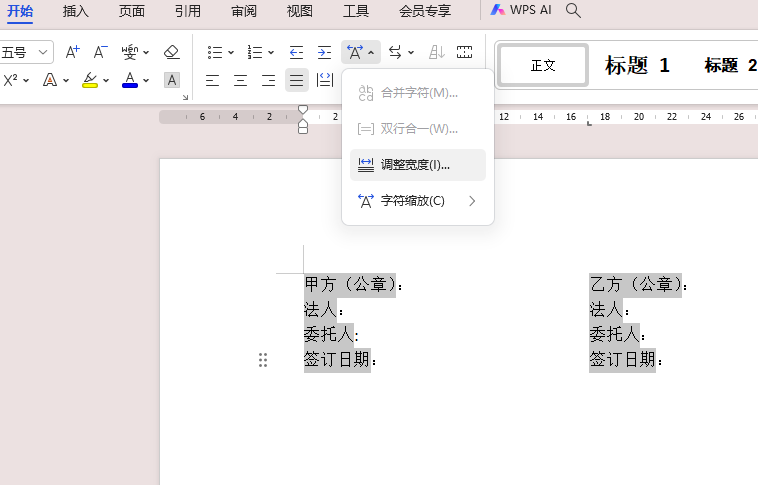Screen dimensions: 758x485
Task: Apply 标题 2 style
Action: [x=730, y=65]
